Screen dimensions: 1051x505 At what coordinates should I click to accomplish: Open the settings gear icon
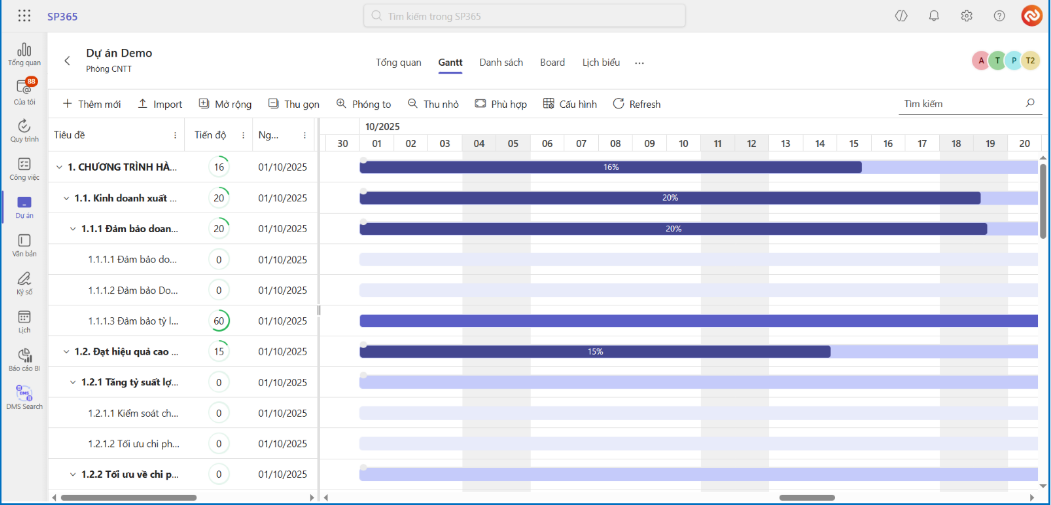pyautogui.click(x=966, y=16)
